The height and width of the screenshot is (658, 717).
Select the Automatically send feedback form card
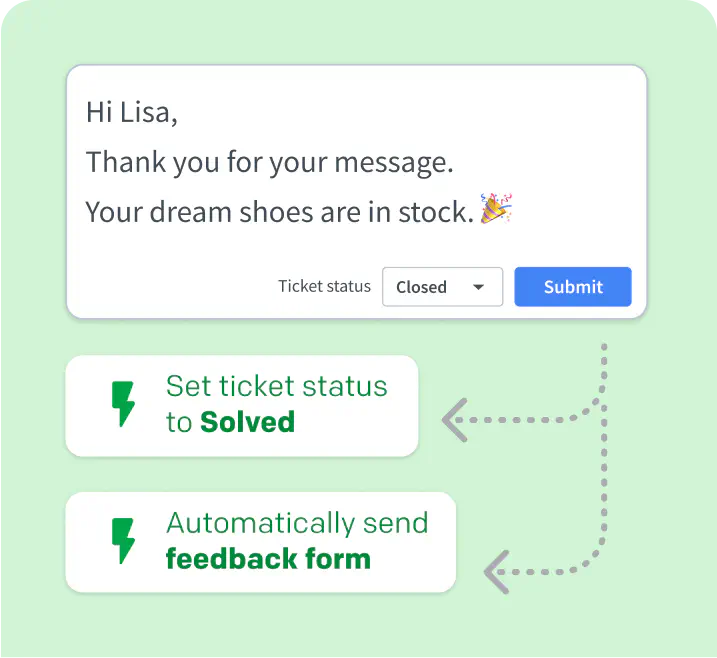click(x=261, y=542)
